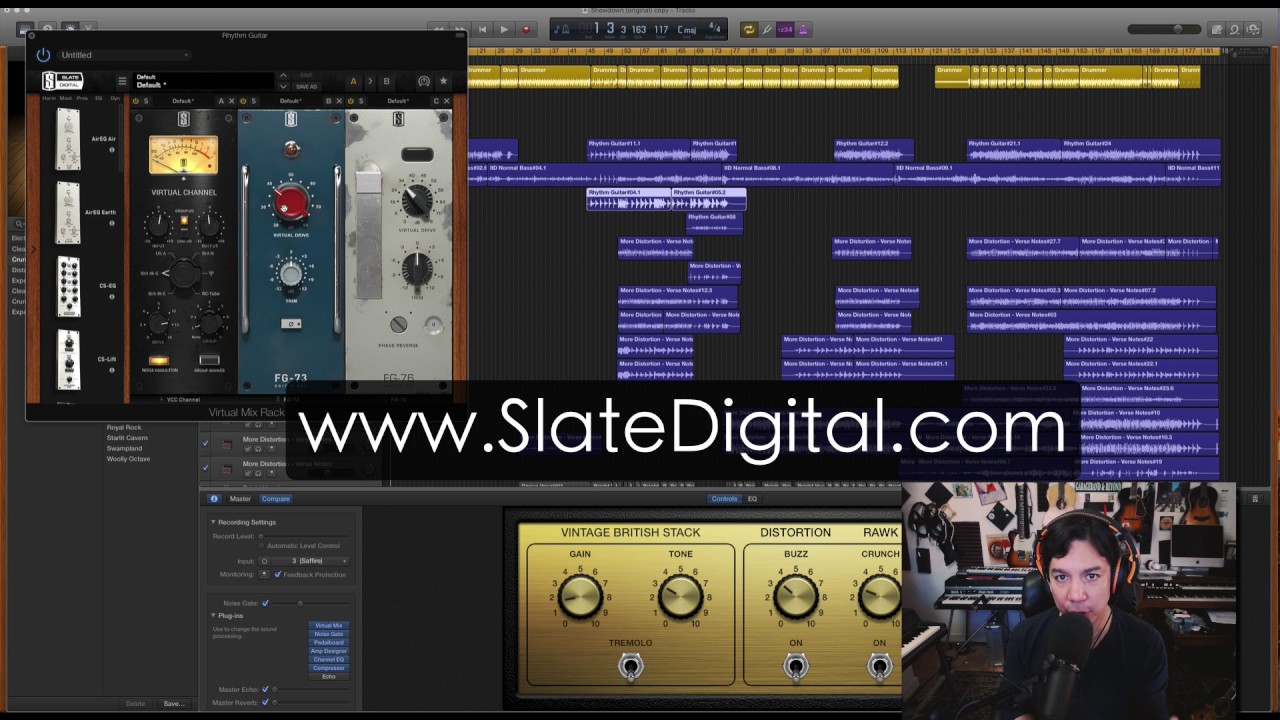Screen dimensions: 1280x720
Task: Open the Default preset name field
Action: 203,82
